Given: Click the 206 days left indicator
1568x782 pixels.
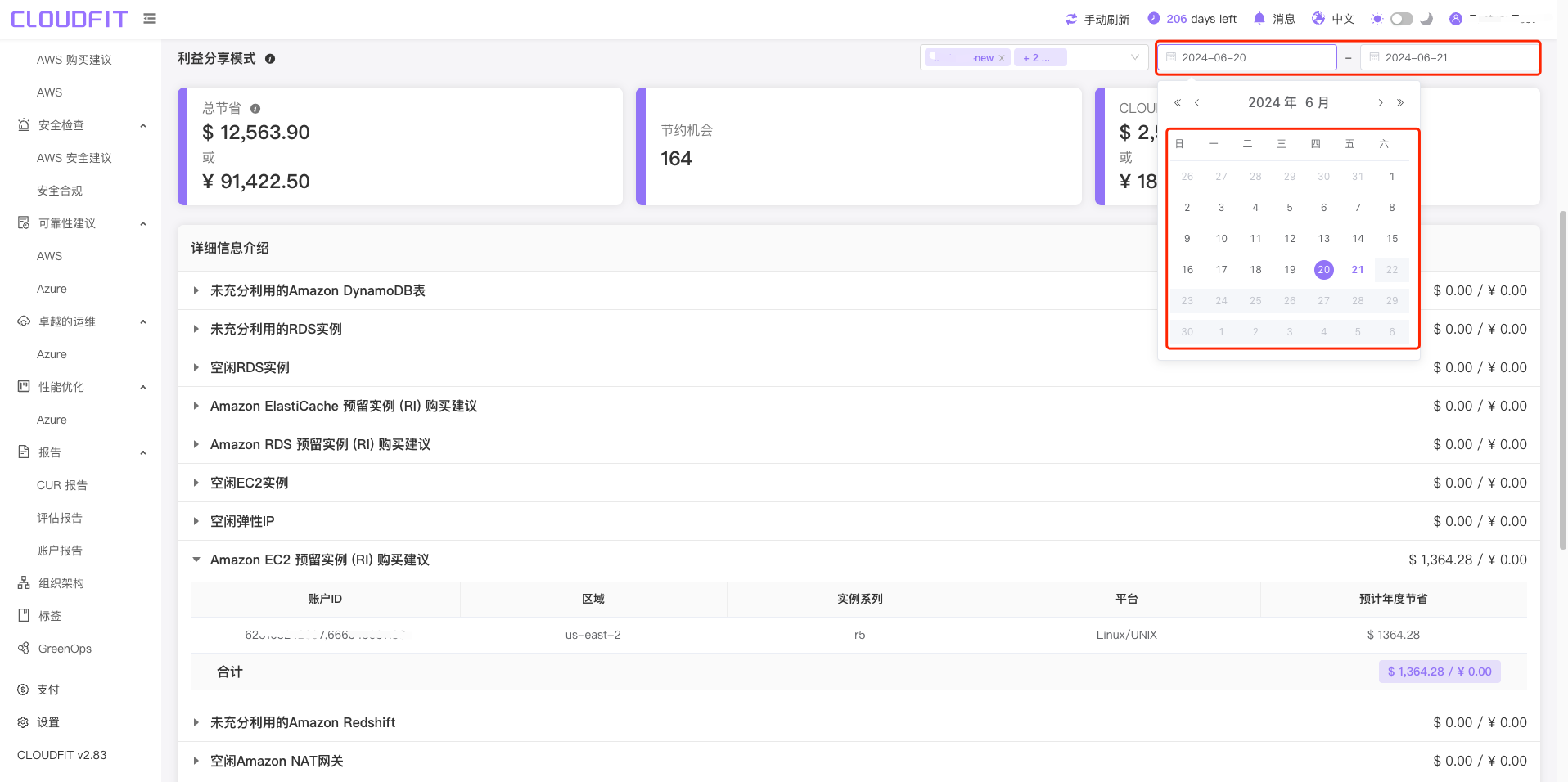Looking at the screenshot, I should coord(1192,19).
